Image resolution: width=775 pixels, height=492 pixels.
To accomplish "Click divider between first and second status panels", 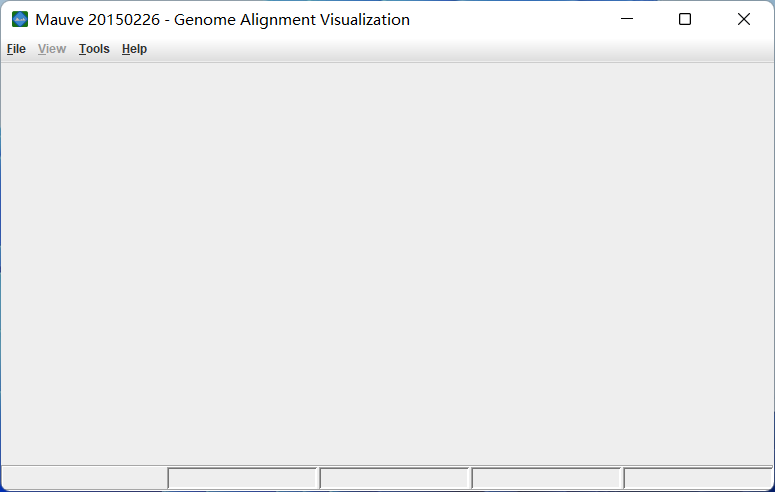I will 167,479.
